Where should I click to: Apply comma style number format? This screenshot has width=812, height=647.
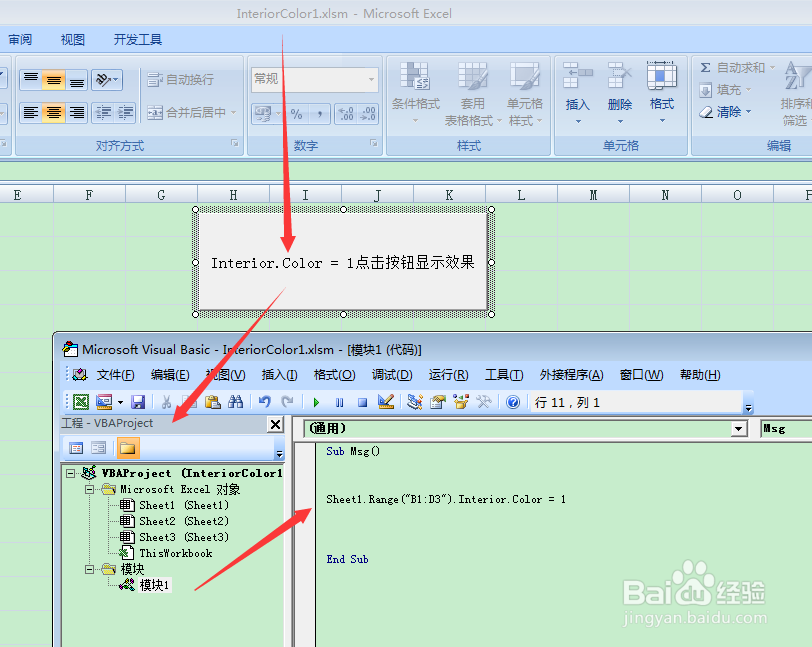point(320,113)
